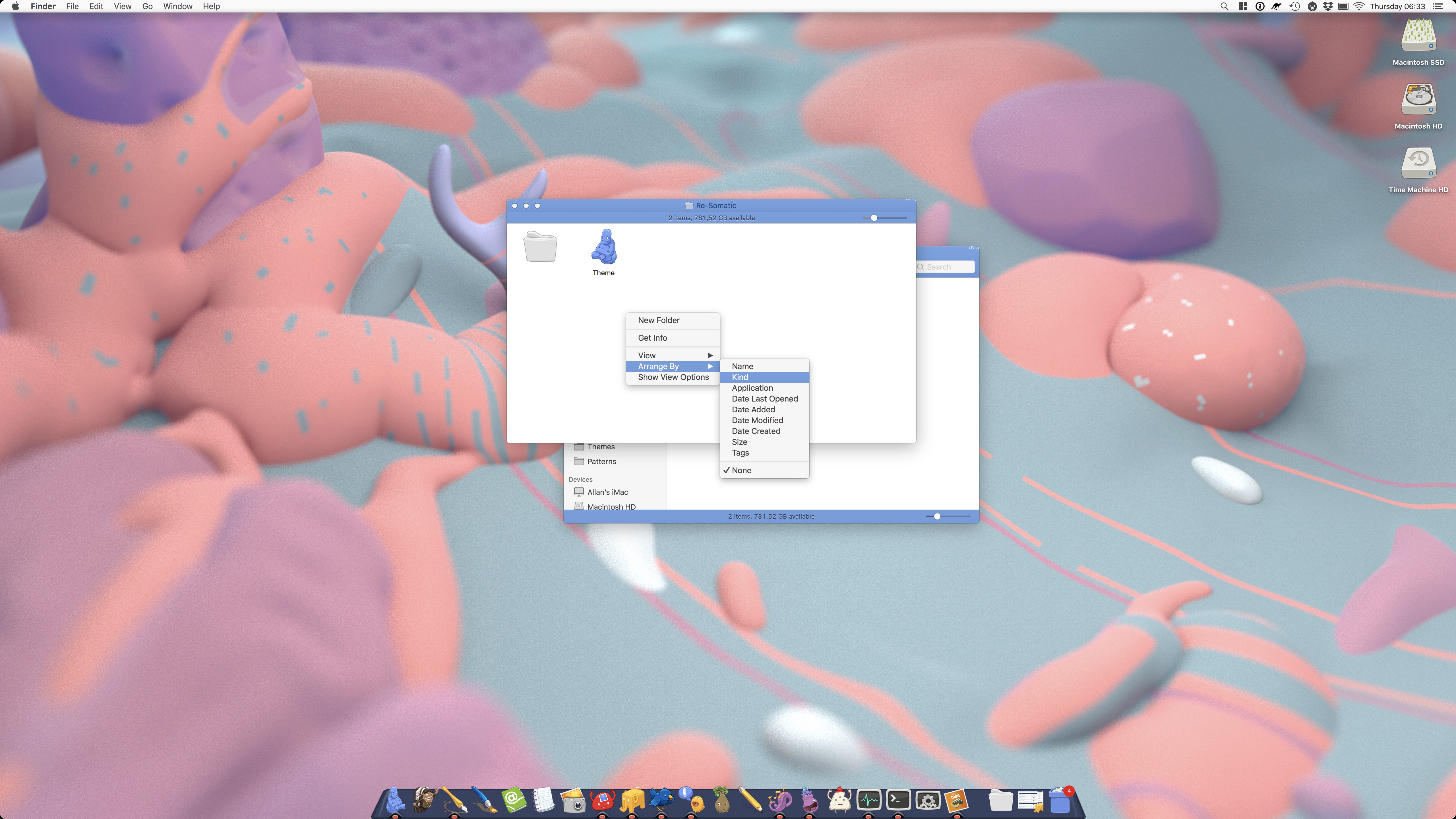
Task: Arrange items by Kind
Action: (740, 377)
